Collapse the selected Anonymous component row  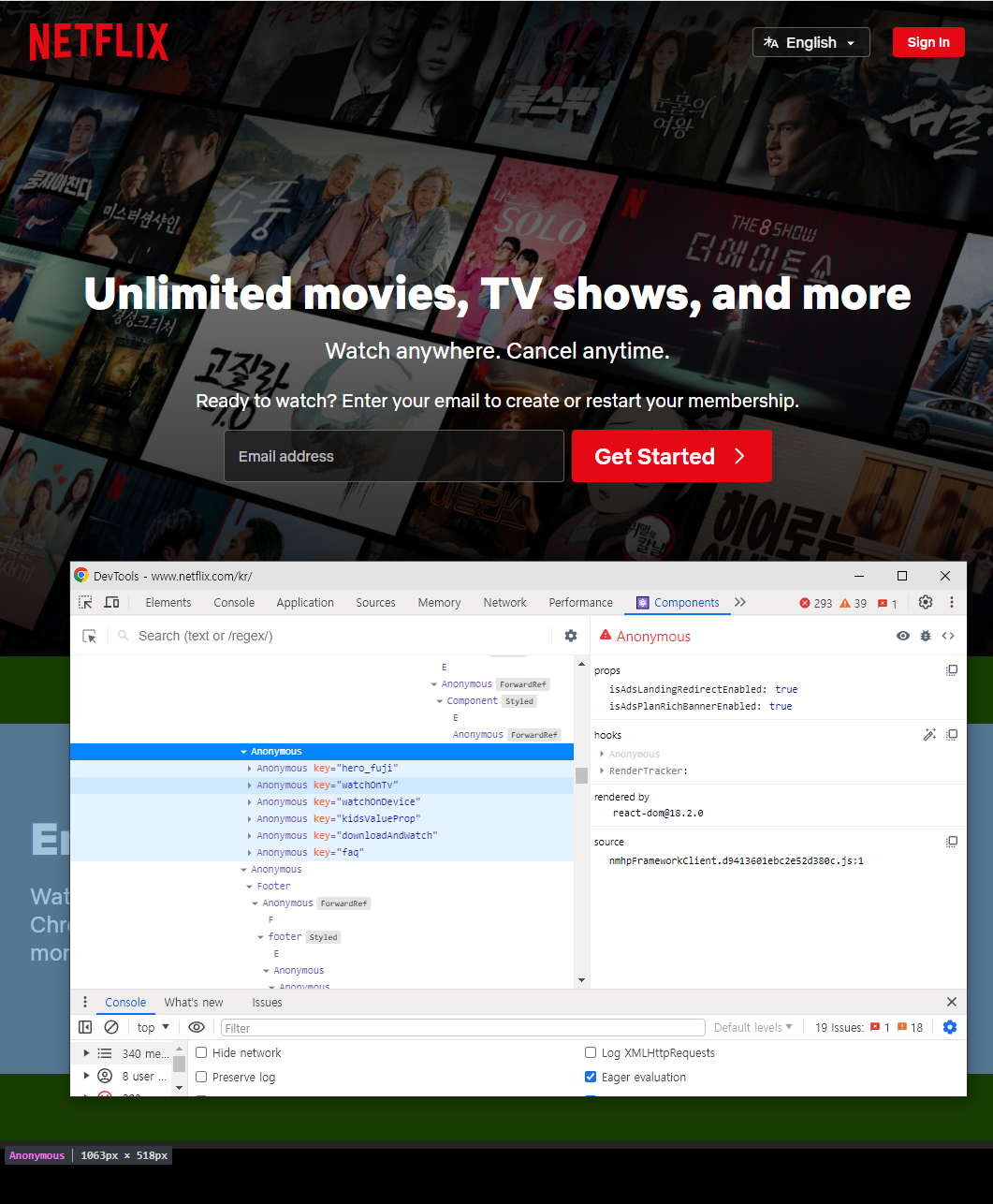point(244,752)
